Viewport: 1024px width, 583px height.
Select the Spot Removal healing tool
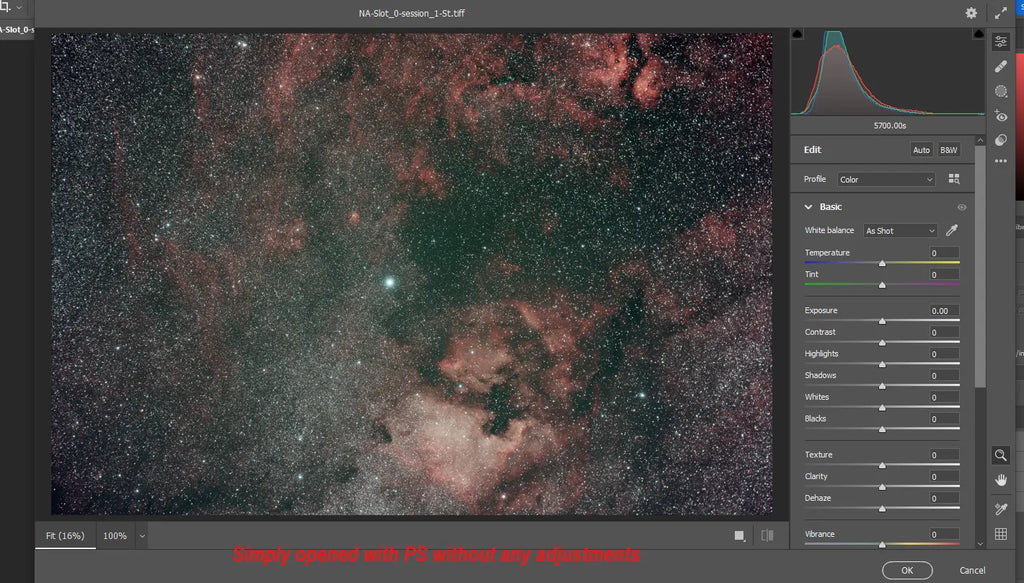(1001, 66)
